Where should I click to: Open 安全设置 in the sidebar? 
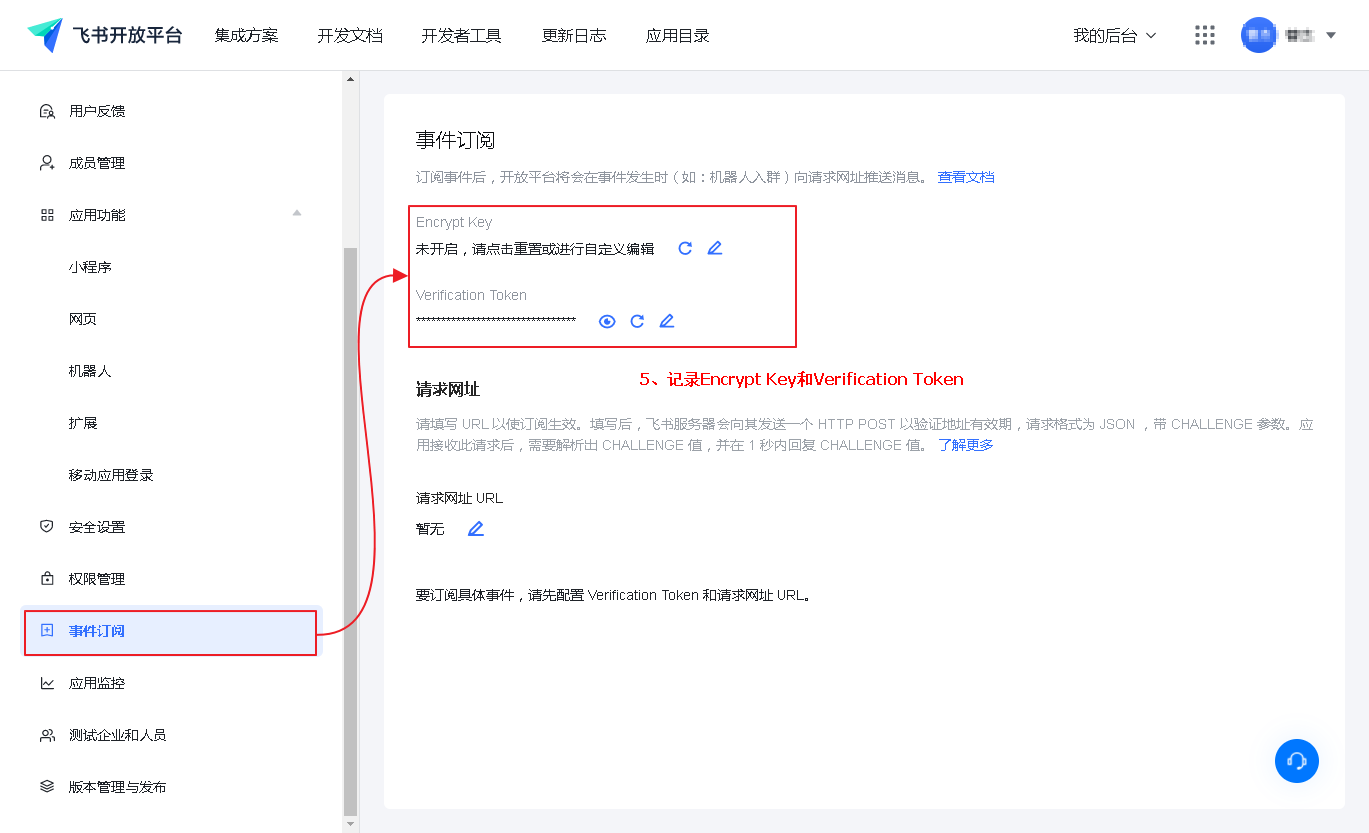click(97, 527)
